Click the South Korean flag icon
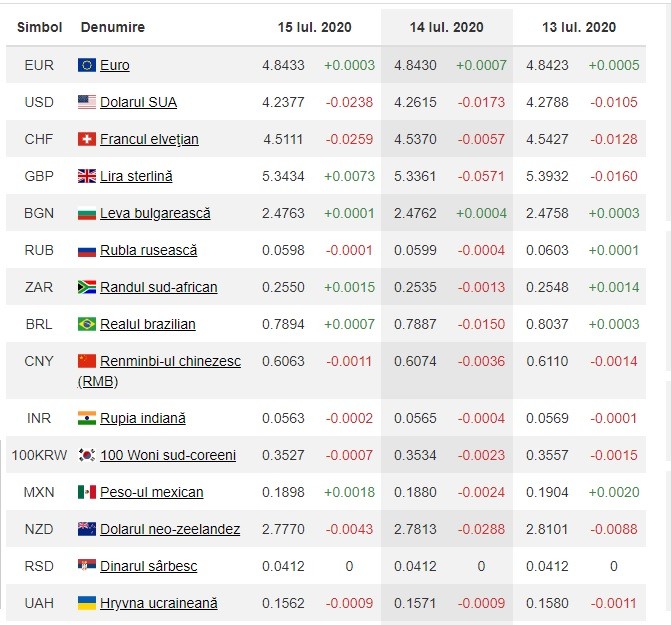 pos(87,455)
